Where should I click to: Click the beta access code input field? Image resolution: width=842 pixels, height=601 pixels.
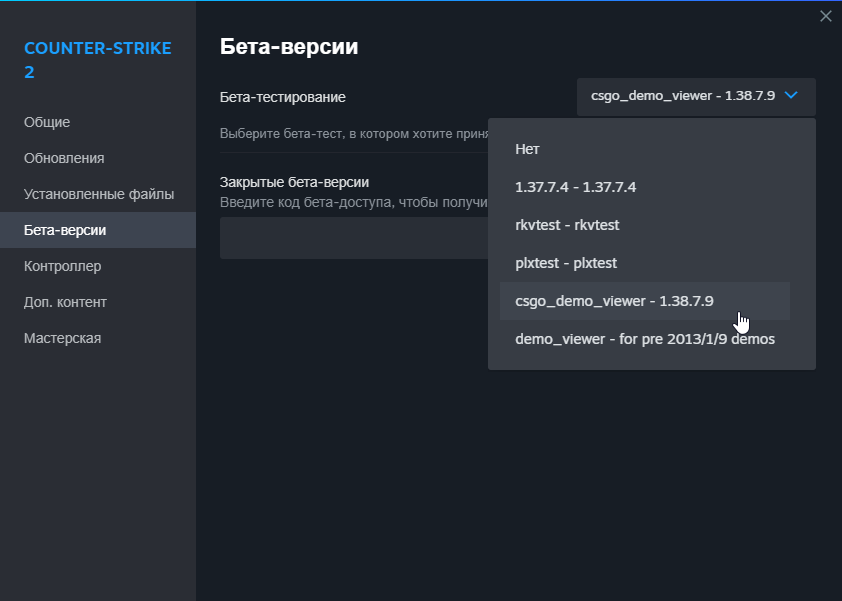[x=354, y=238]
